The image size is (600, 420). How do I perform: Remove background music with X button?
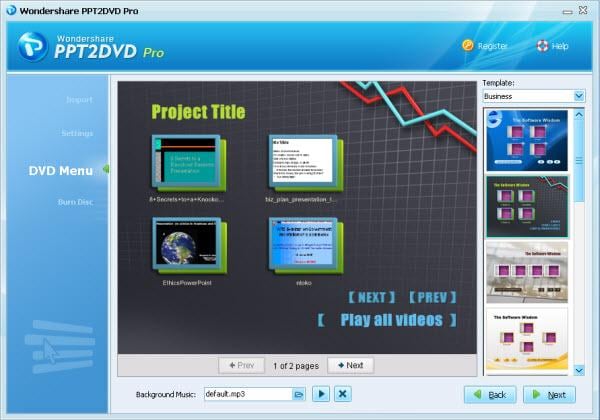pyautogui.click(x=343, y=394)
